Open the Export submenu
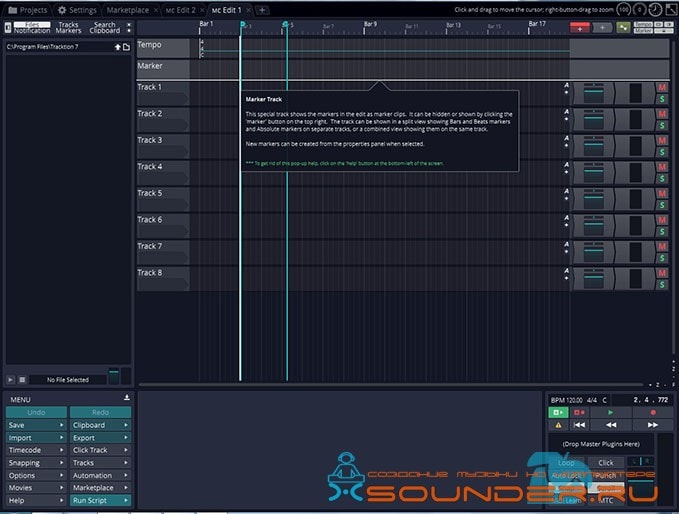The height and width of the screenshot is (514, 679). 100,438
